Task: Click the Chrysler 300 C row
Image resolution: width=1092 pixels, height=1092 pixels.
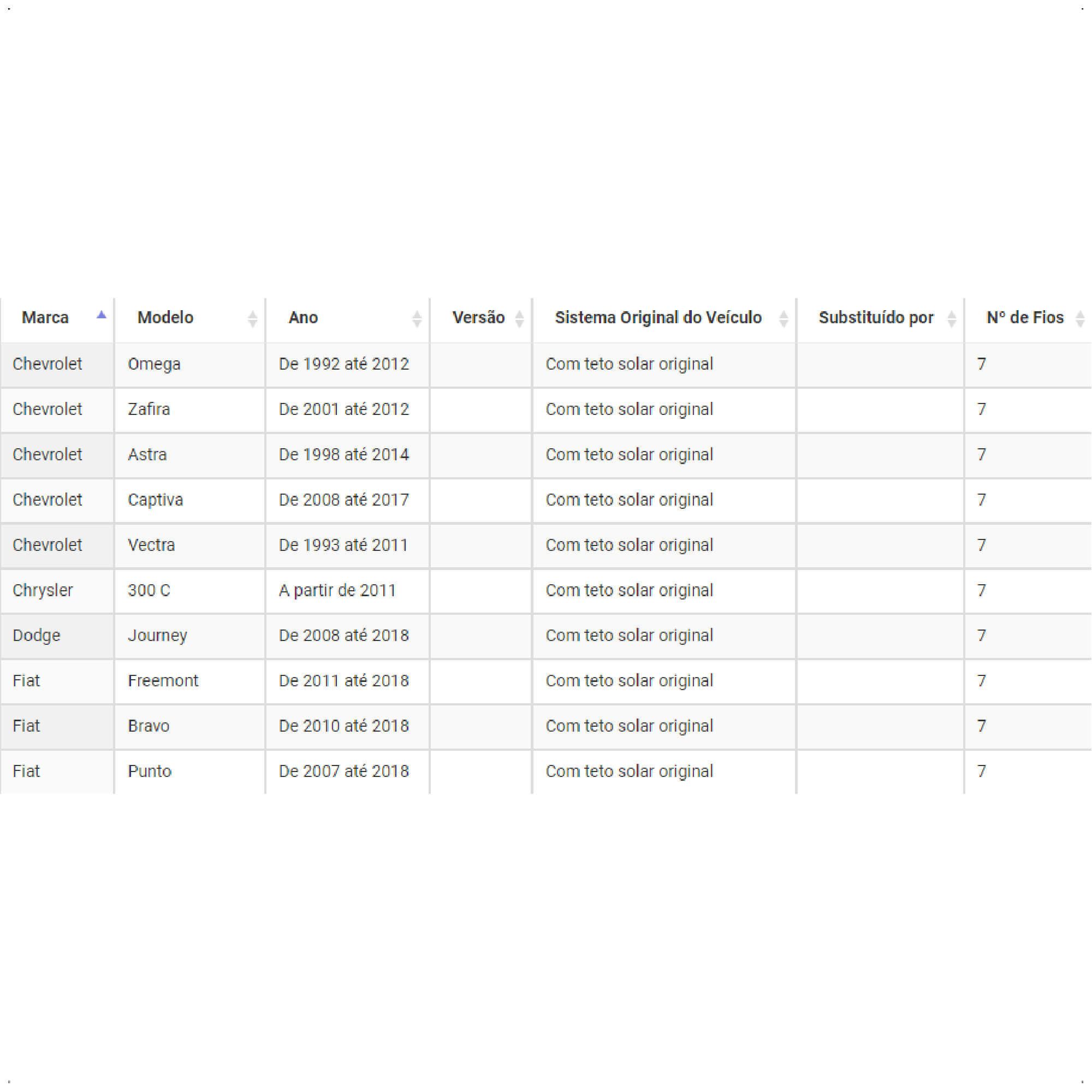Action: 546,591
